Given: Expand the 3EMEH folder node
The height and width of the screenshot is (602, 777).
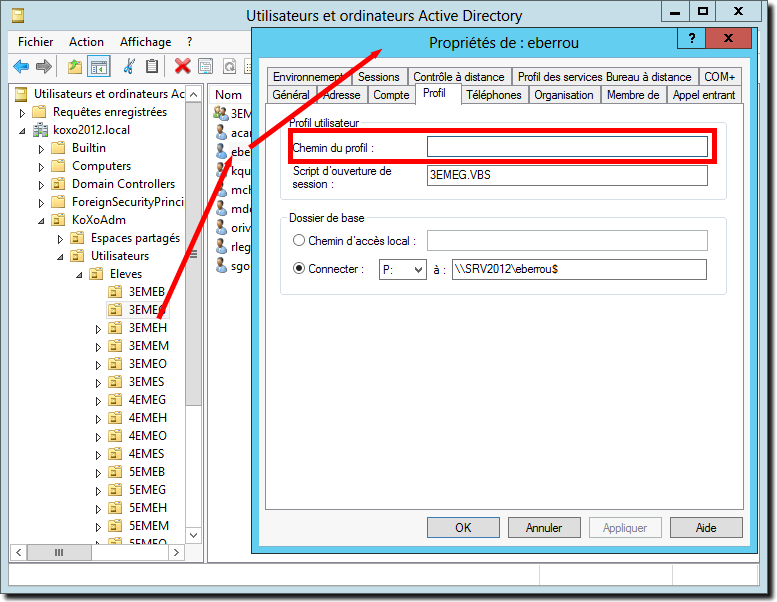Looking at the screenshot, I should click(x=97, y=328).
